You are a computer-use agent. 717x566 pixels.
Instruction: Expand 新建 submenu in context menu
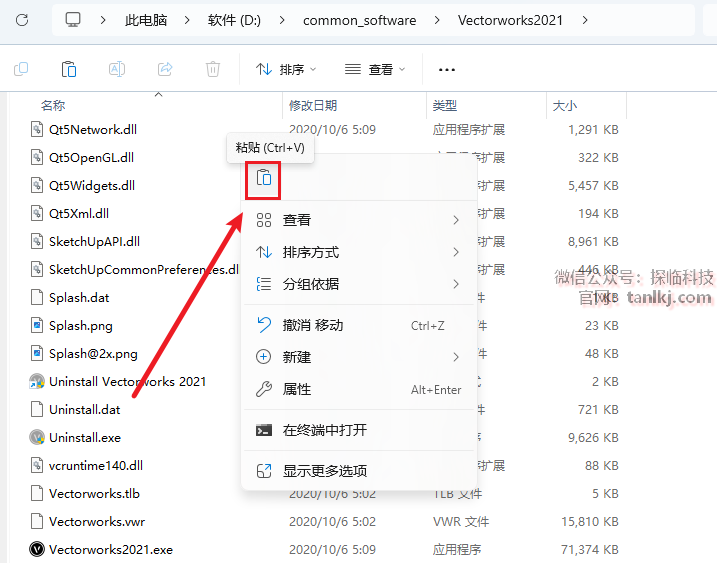[x=358, y=357]
